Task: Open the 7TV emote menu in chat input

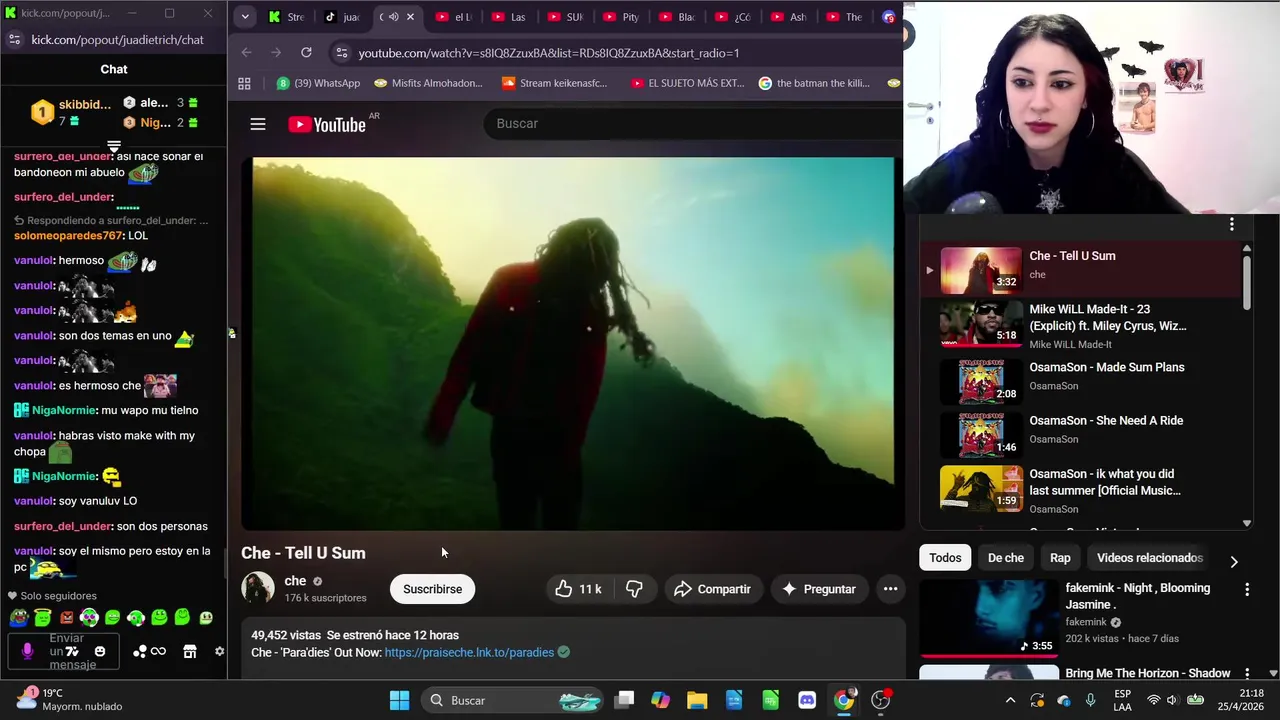Action: pos(72,652)
